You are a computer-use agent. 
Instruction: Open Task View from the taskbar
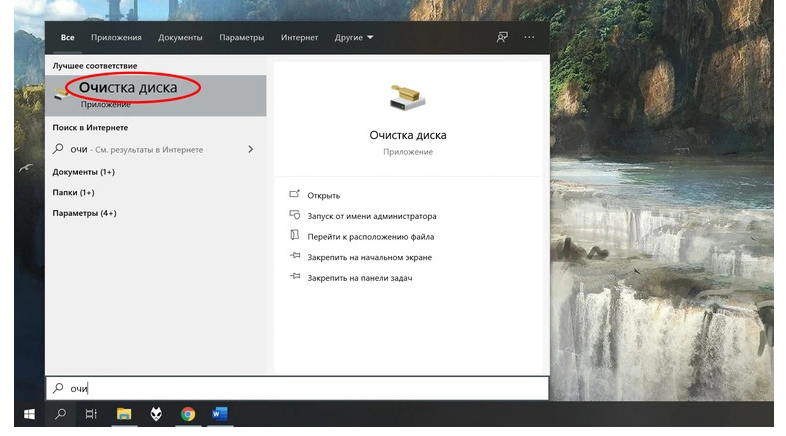point(91,414)
